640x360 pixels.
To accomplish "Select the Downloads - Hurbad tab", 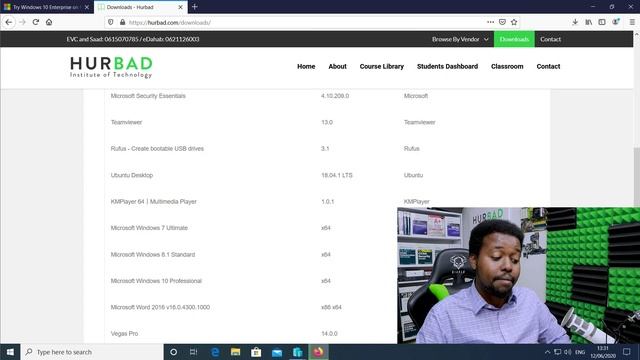I will click(140, 7).
